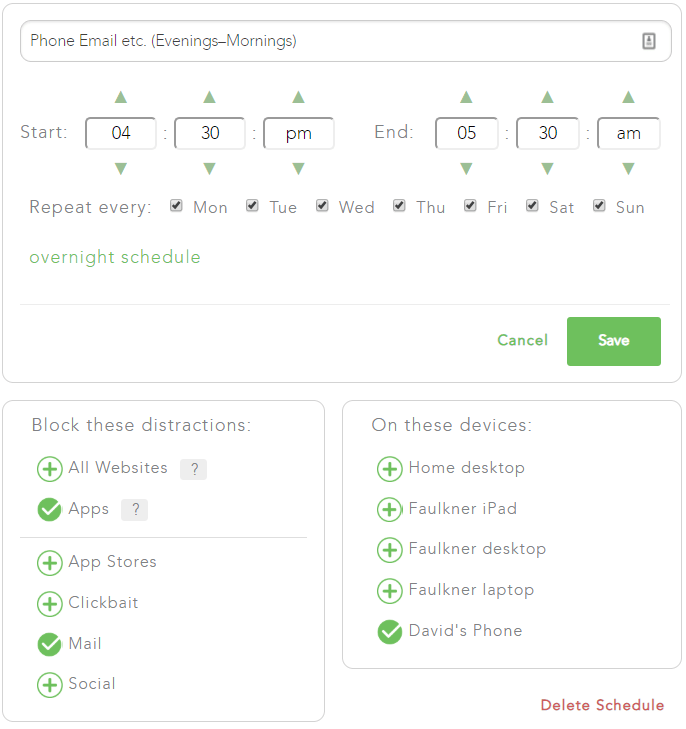
Task: Click plus icon beside All Websites
Action: click(49, 469)
